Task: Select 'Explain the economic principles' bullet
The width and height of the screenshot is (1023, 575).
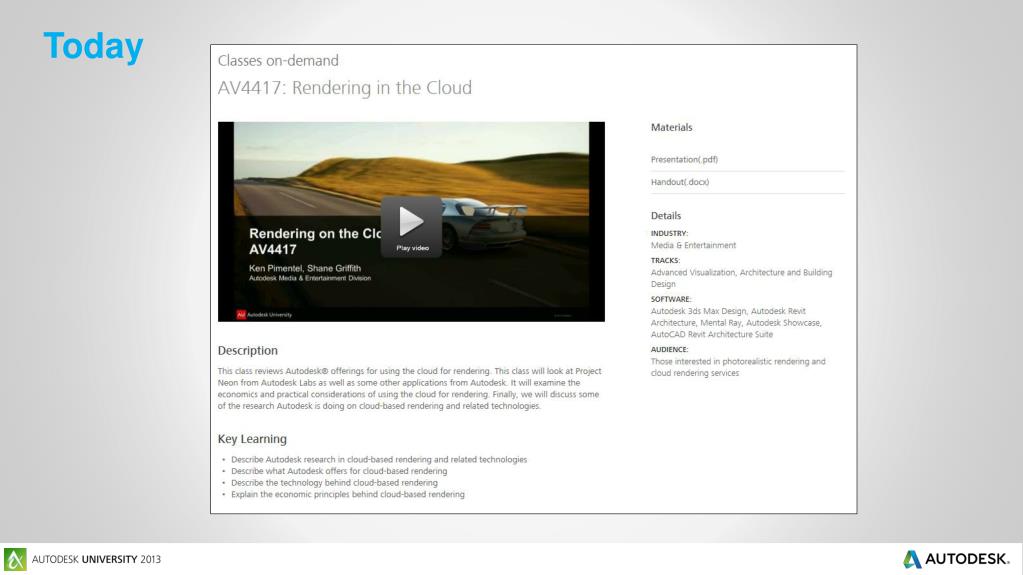Action: point(348,495)
